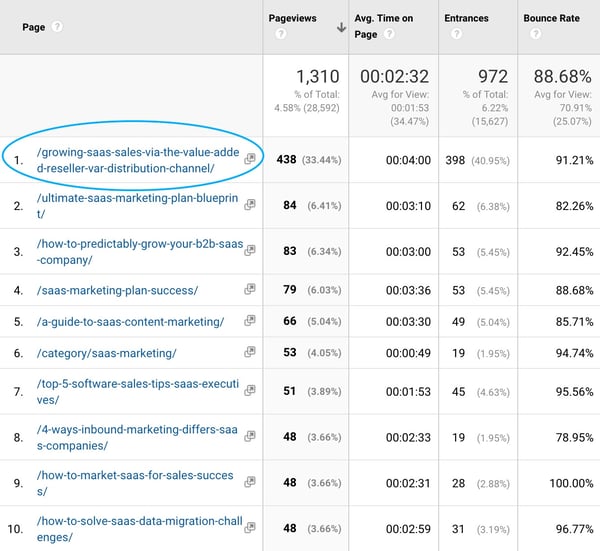Select average time value 00:02:32

(x=395, y=77)
